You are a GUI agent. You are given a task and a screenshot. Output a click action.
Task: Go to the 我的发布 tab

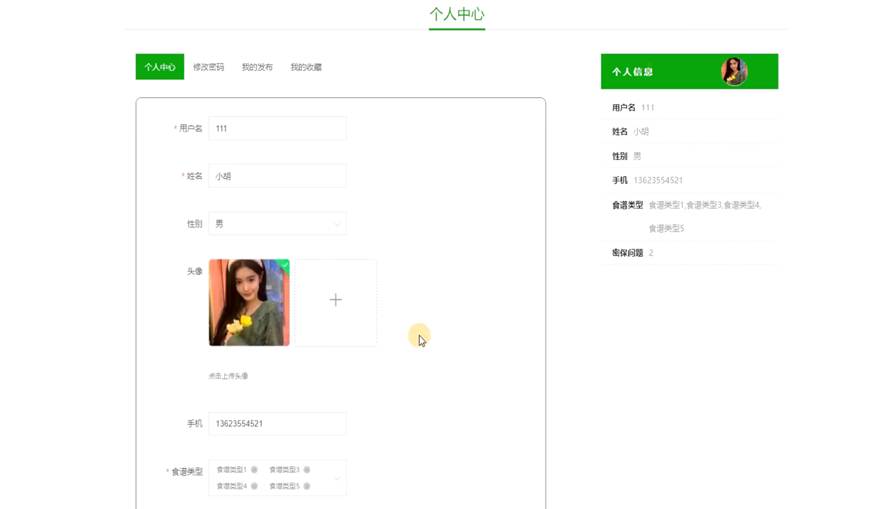(x=257, y=67)
